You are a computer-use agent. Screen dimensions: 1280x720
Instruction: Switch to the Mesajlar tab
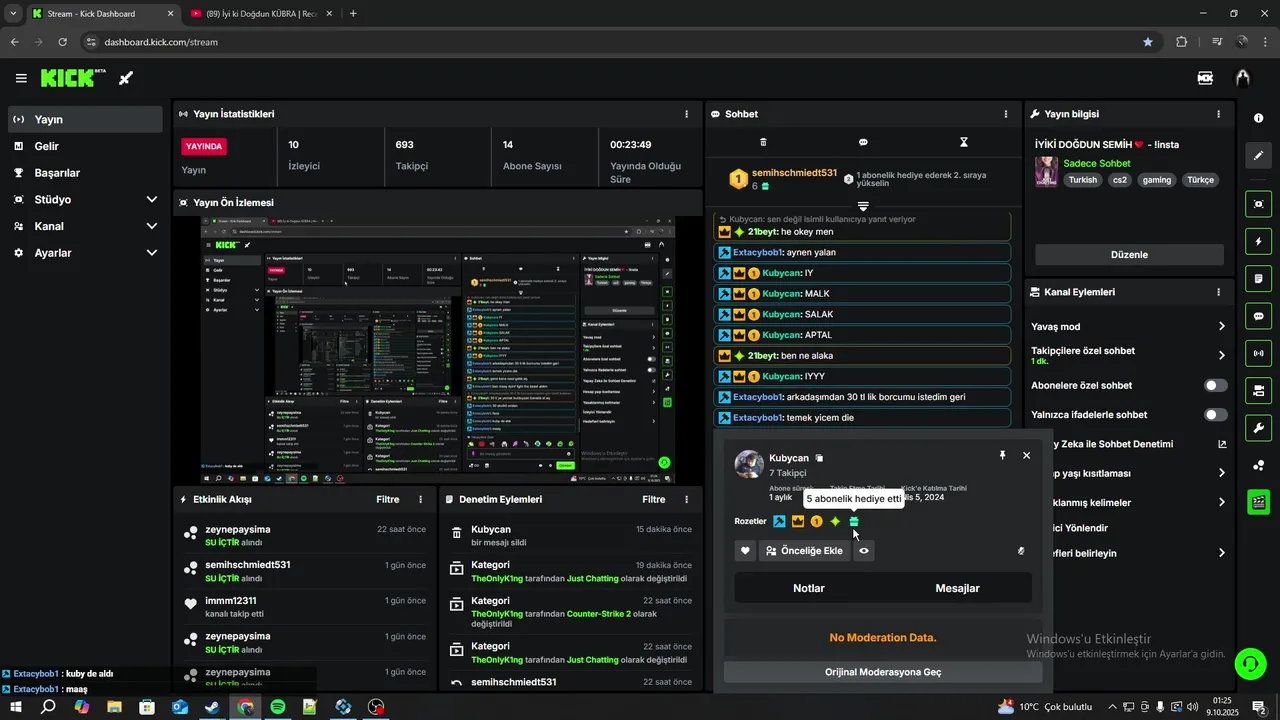click(957, 588)
